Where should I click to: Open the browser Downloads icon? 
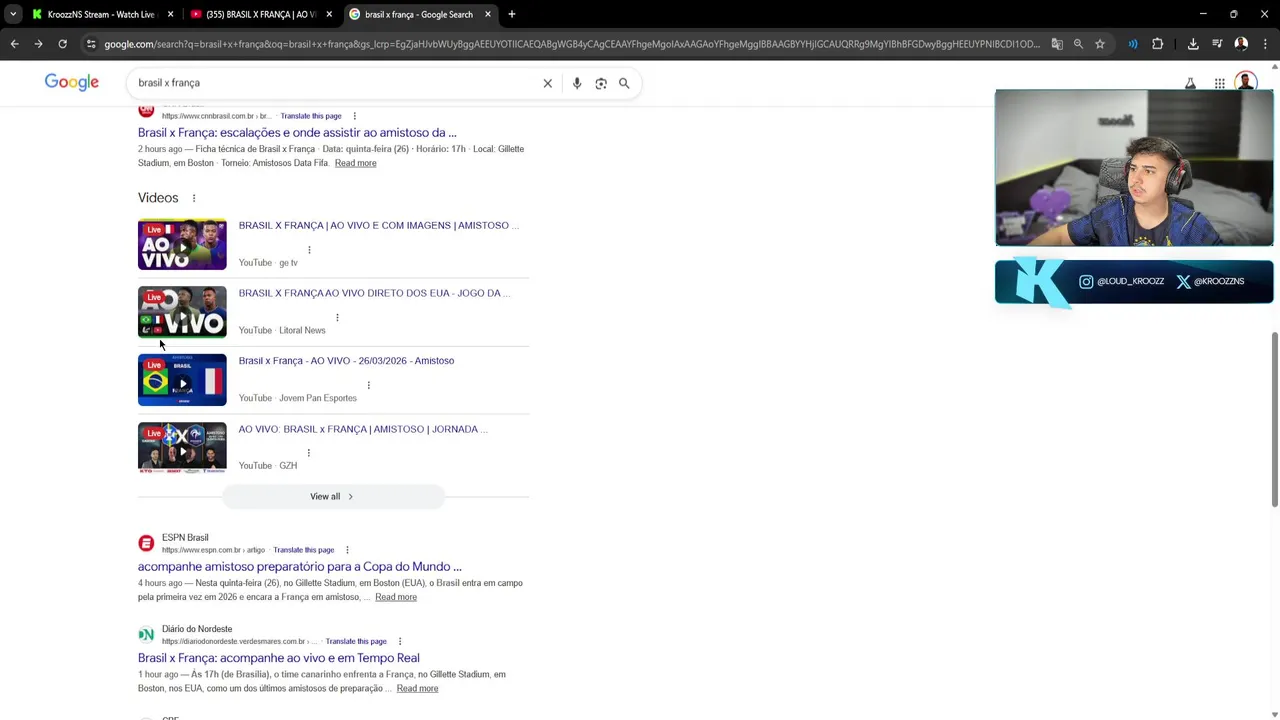pyautogui.click(x=1193, y=44)
